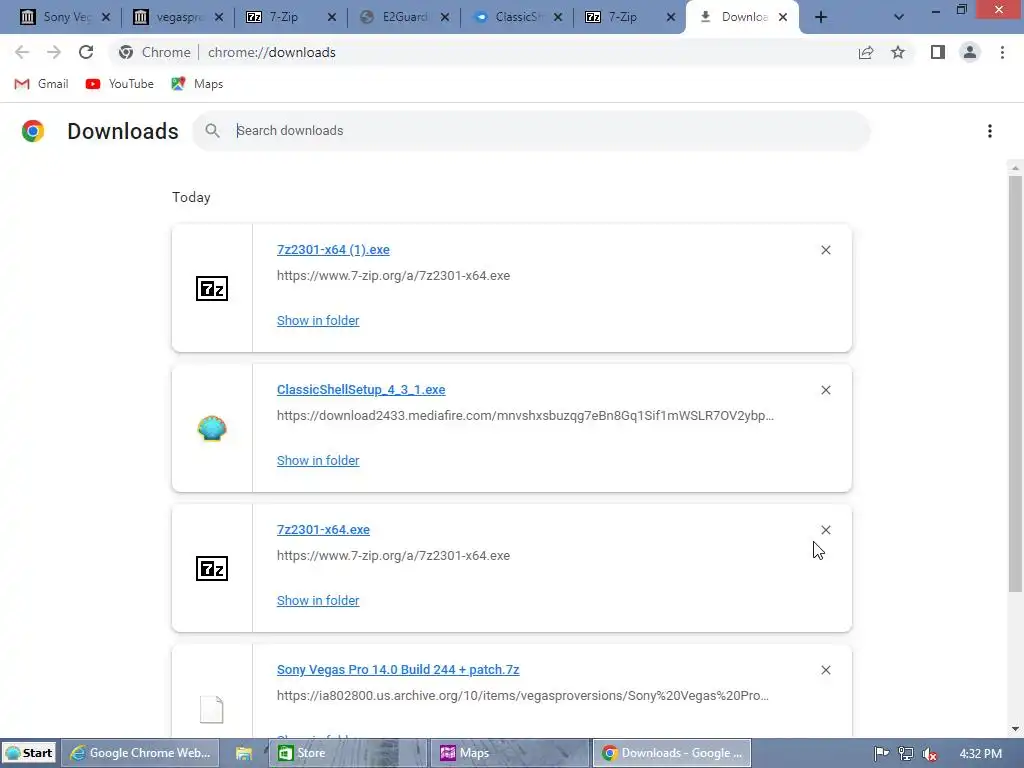Close the E2Guard tab
Image resolution: width=1024 pixels, height=768 pixels.
click(x=445, y=17)
